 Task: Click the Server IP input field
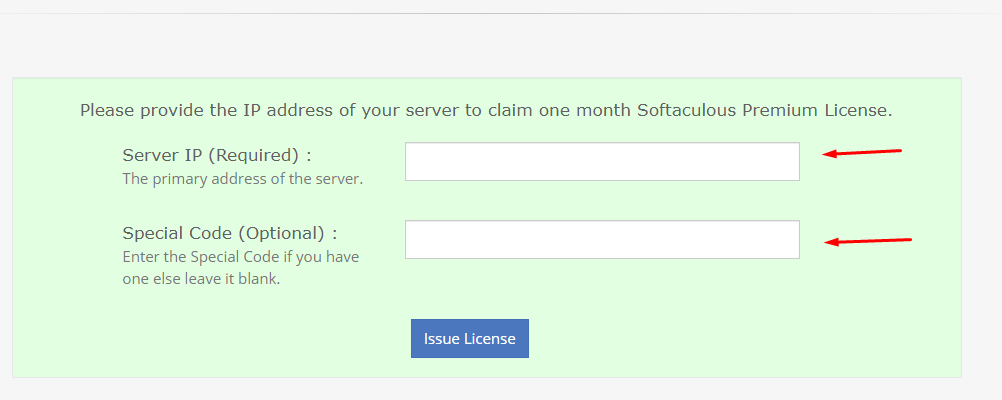tap(602, 162)
